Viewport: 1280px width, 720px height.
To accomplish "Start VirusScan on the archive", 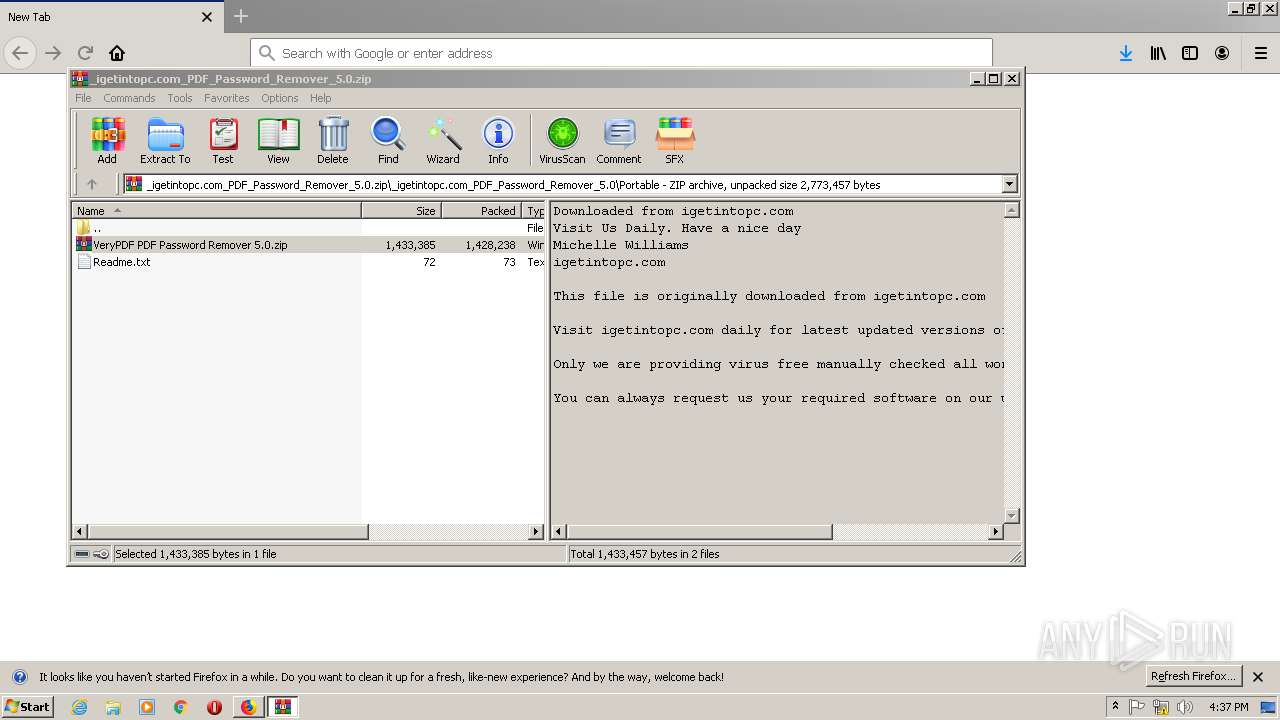I will click(x=562, y=140).
